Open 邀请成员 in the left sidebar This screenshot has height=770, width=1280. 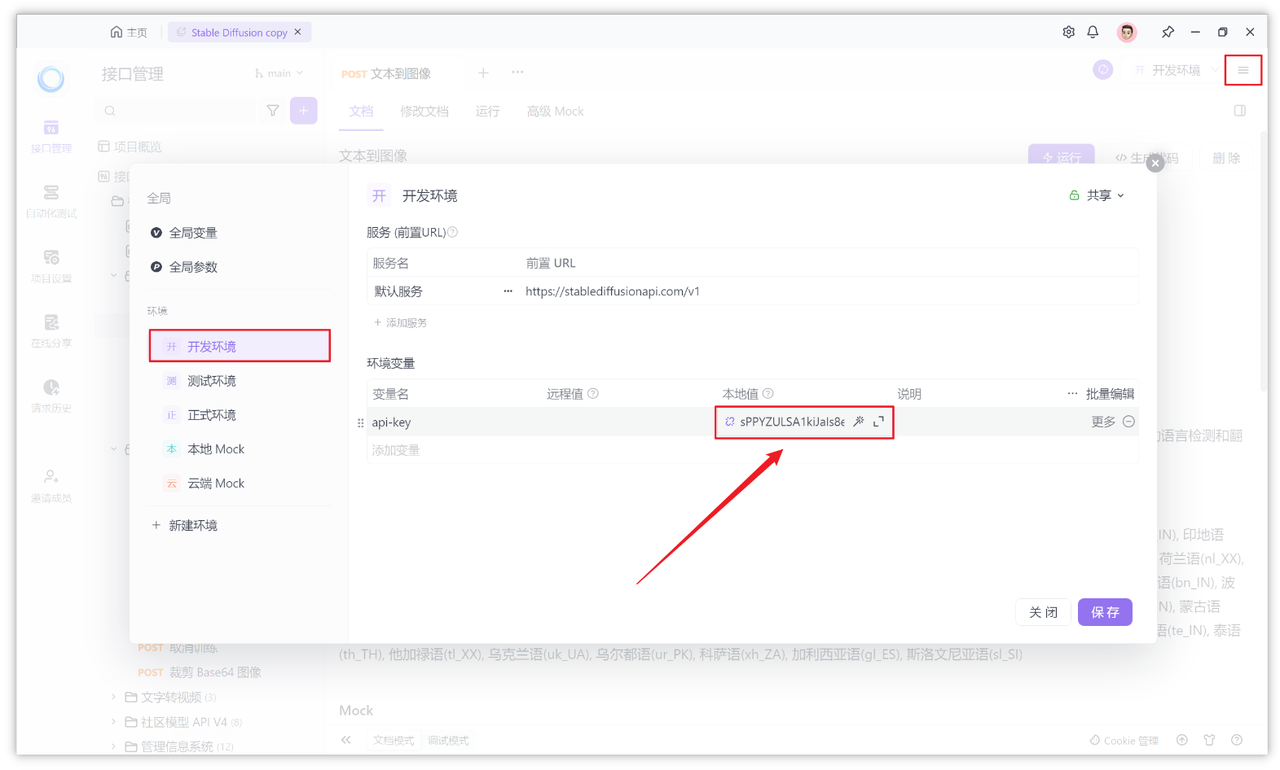pyautogui.click(x=51, y=486)
